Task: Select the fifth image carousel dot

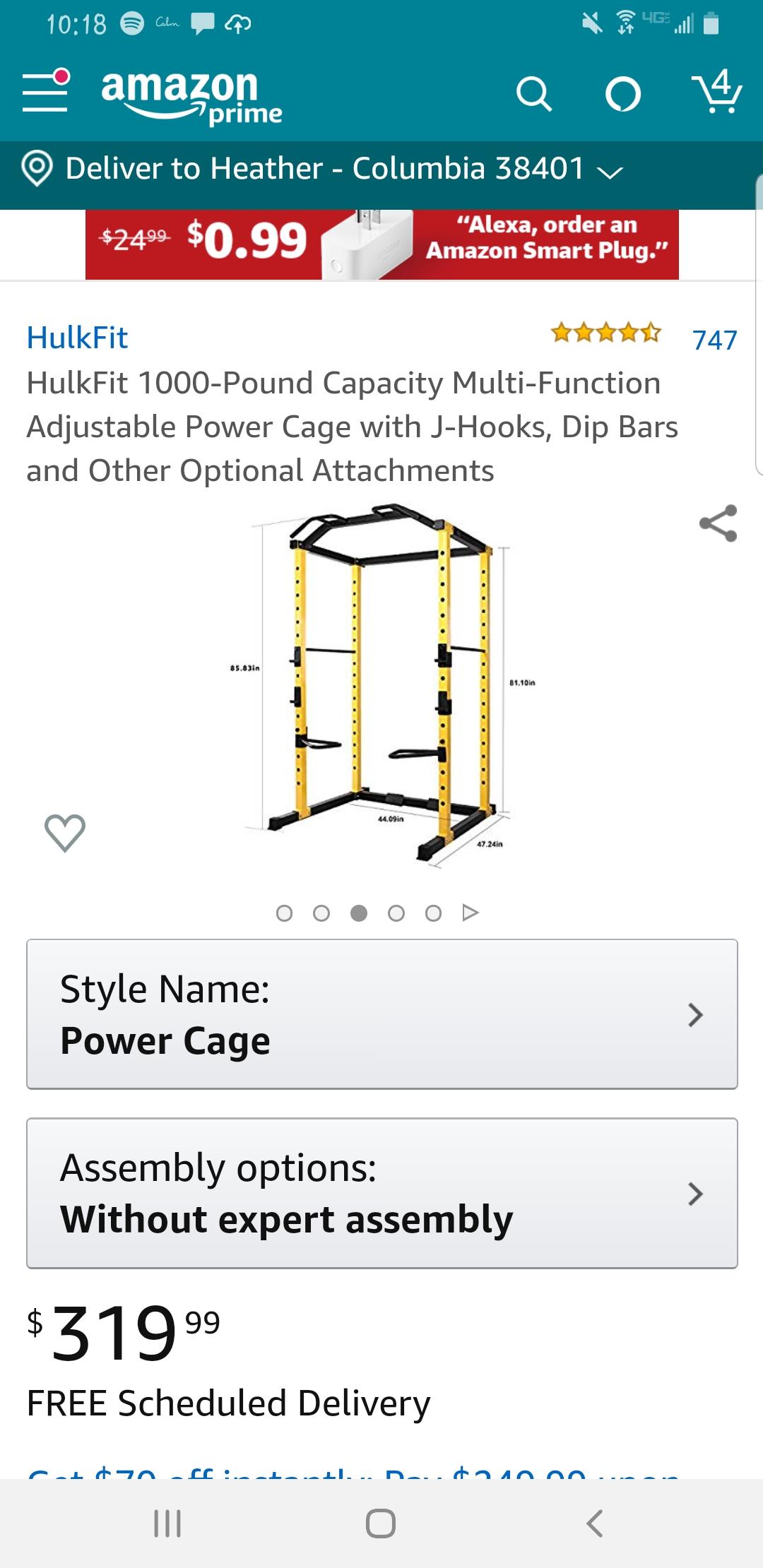Action: [434, 913]
